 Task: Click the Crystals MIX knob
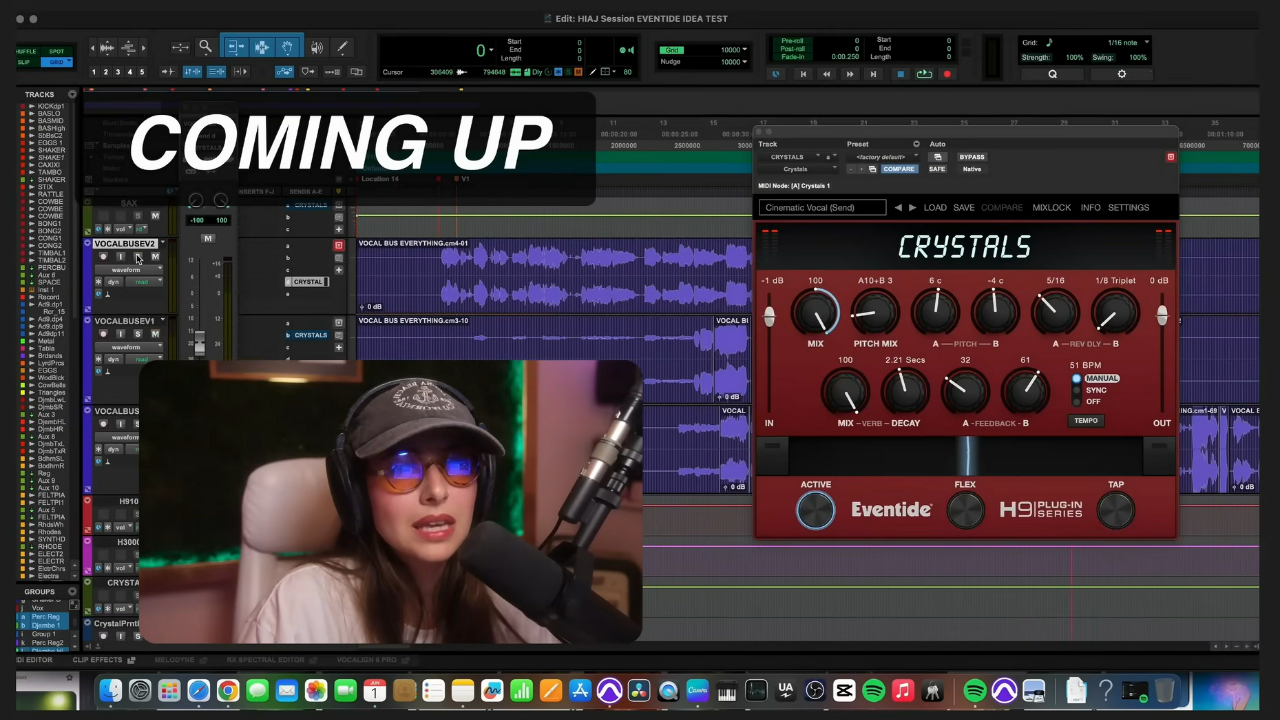pos(816,312)
